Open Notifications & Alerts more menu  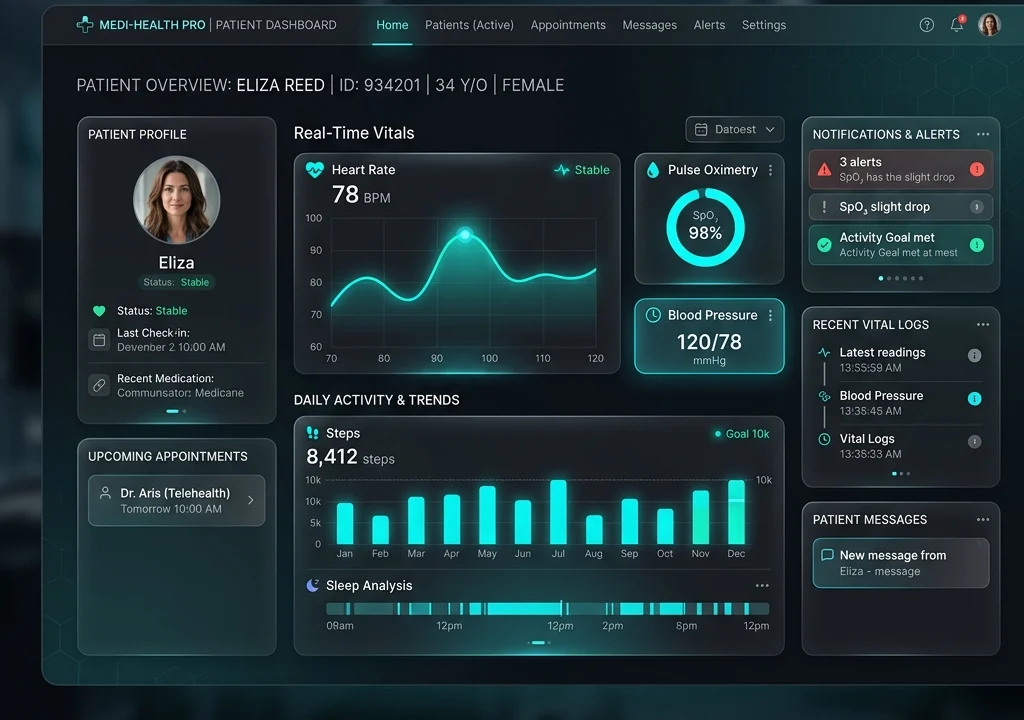pyautogui.click(x=982, y=134)
